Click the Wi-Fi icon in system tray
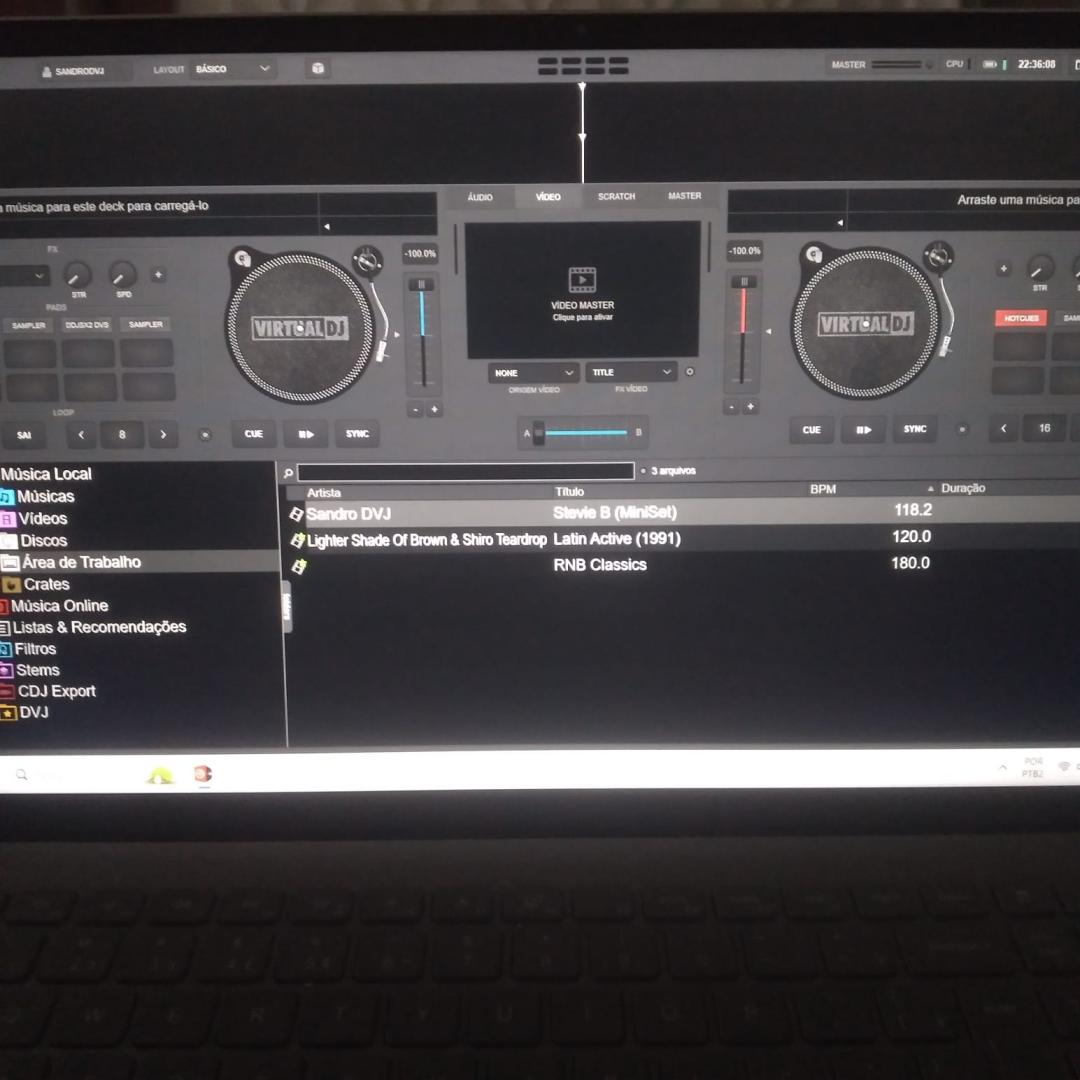This screenshot has height=1080, width=1080. click(x=1064, y=767)
